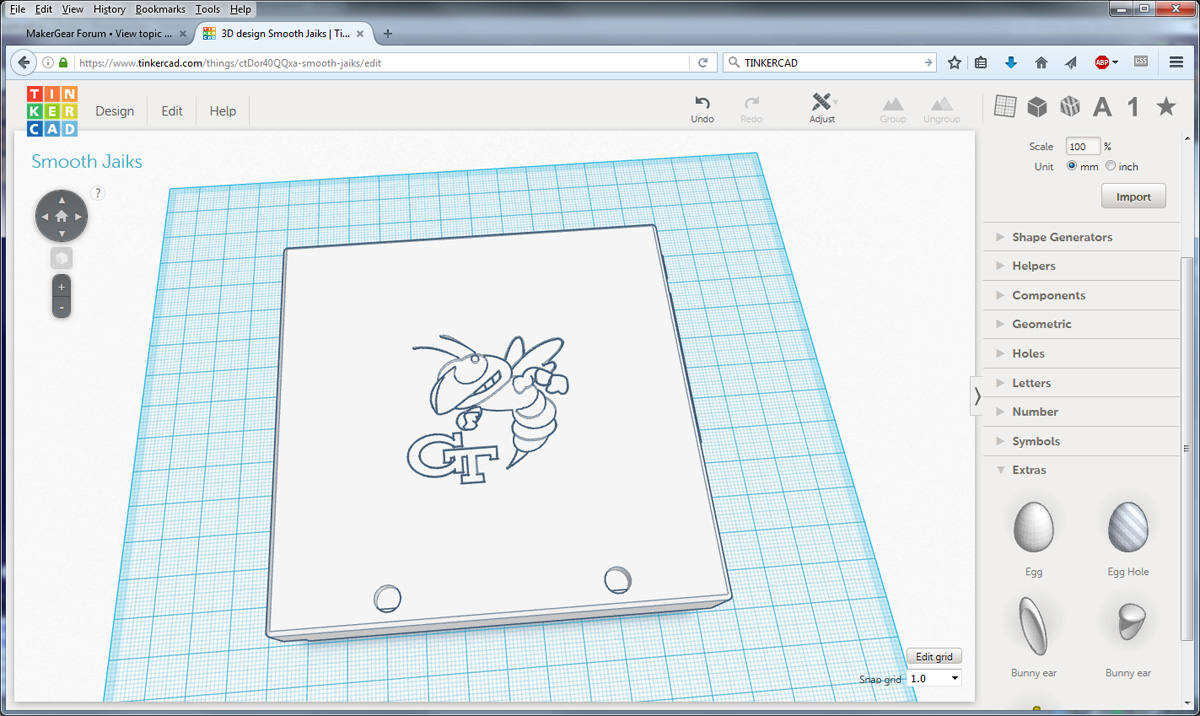Click the Scale percentage input field
Screen dimensions: 1200x716
(1082, 146)
